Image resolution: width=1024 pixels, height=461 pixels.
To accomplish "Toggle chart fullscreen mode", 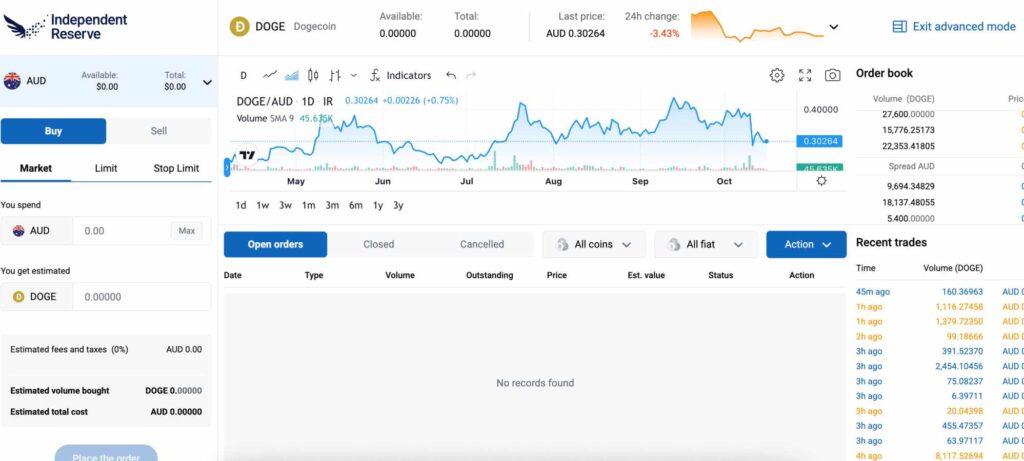I will tap(805, 75).
